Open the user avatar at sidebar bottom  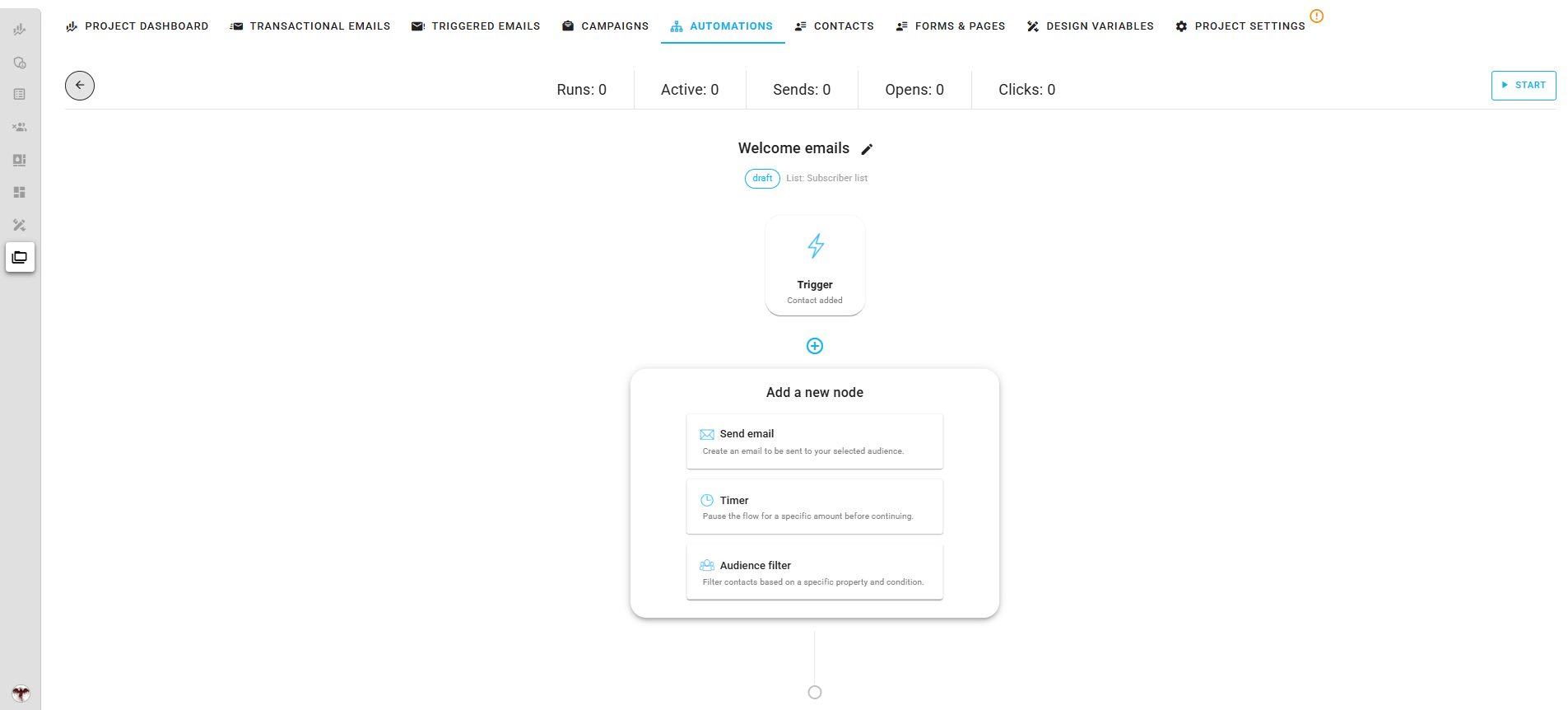[21, 693]
